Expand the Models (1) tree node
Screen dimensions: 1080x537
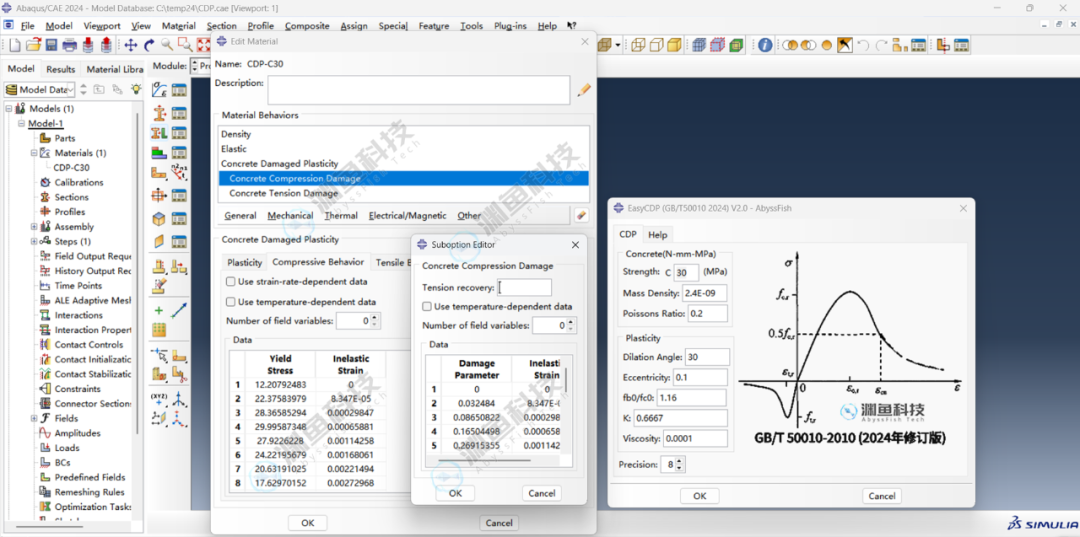click(x=8, y=109)
